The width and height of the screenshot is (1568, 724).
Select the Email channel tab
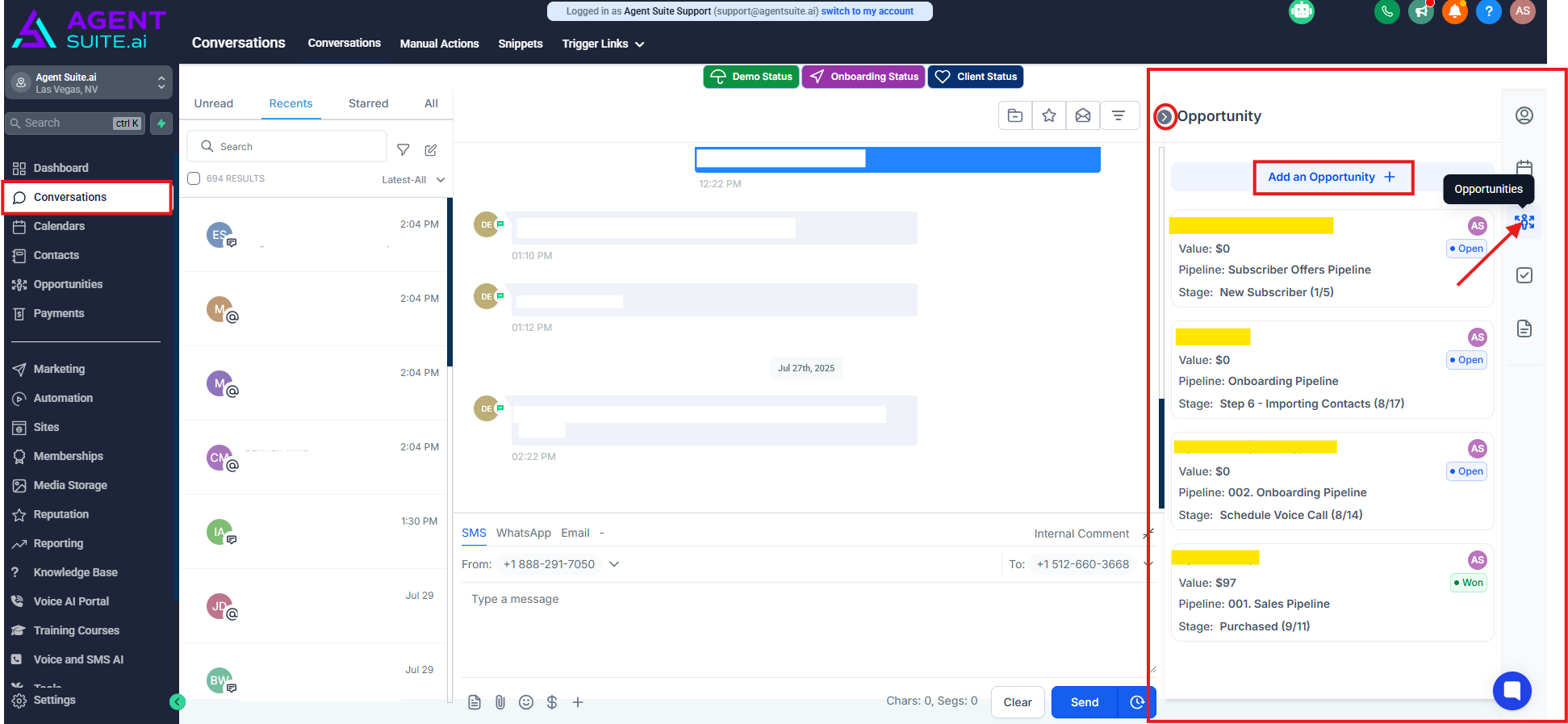click(x=575, y=533)
